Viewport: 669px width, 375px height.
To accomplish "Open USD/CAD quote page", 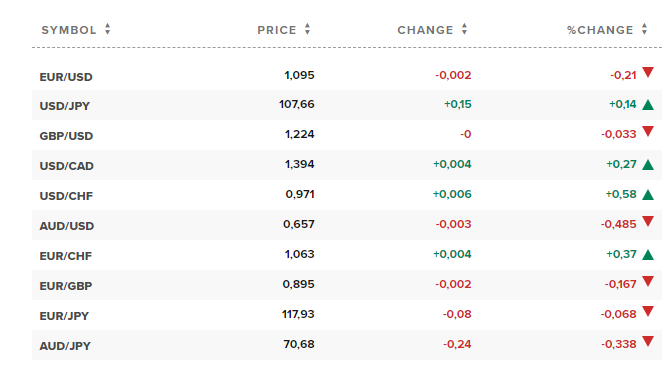I will click(x=67, y=166).
